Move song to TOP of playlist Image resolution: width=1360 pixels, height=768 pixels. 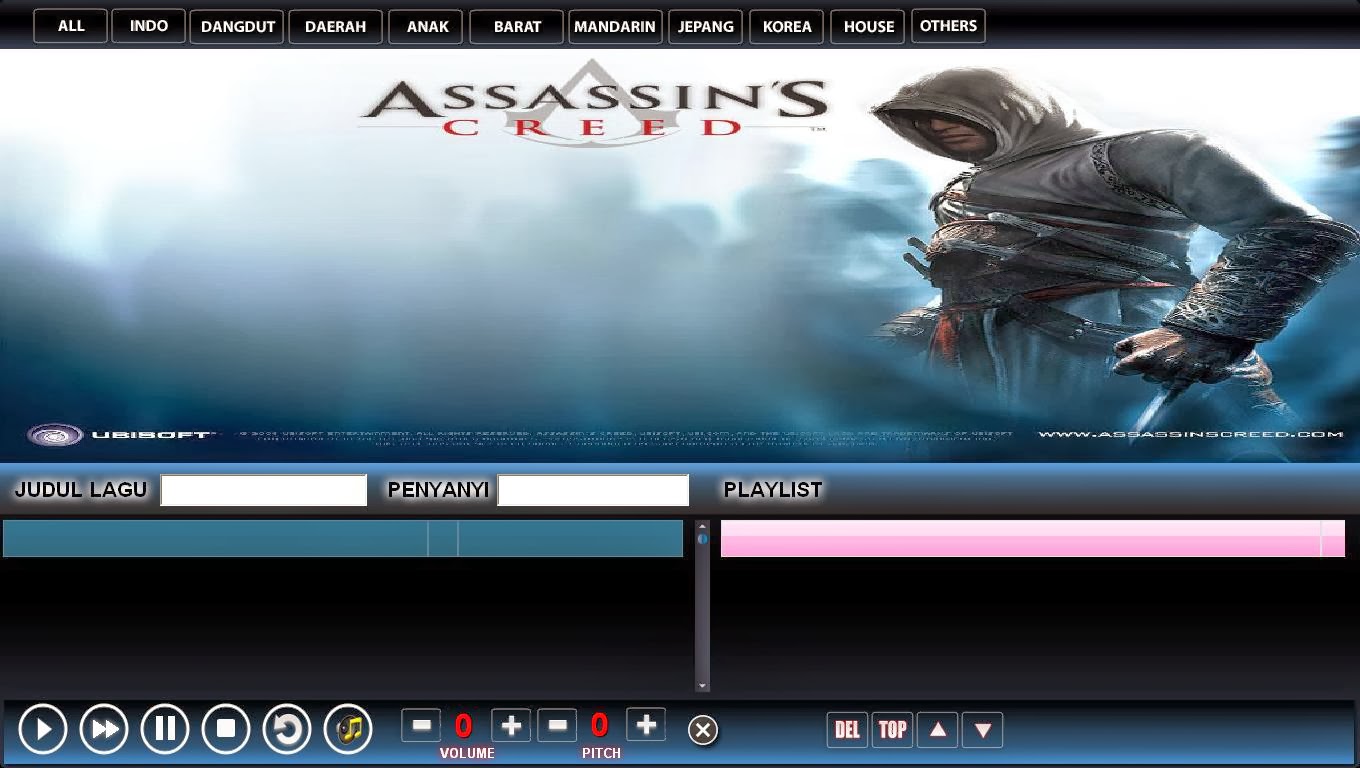[x=892, y=729]
